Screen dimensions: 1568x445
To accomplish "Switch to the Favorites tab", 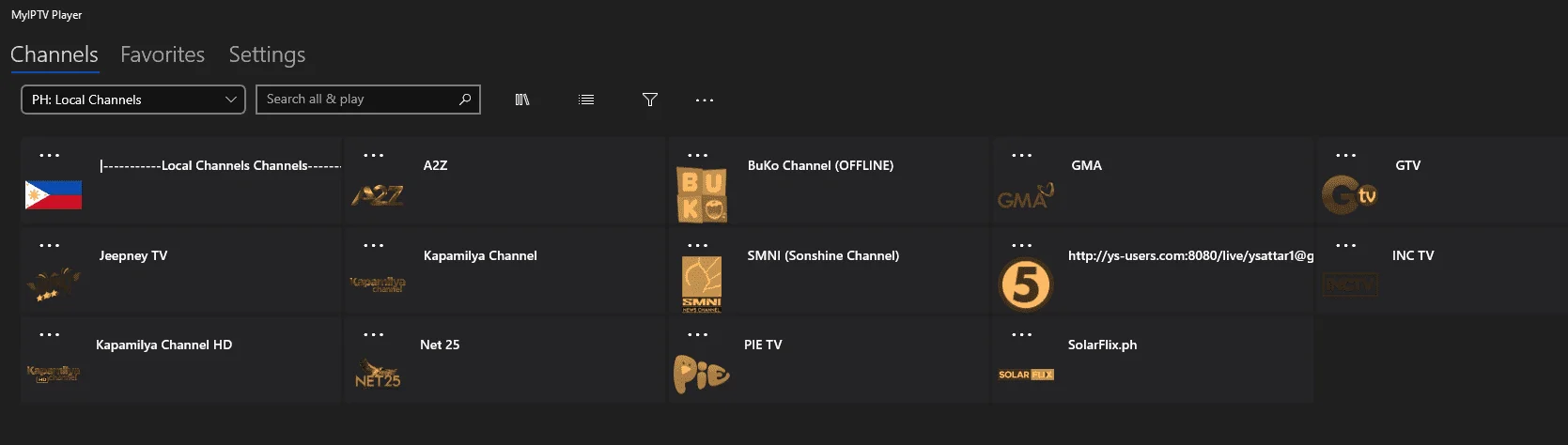I will [163, 54].
